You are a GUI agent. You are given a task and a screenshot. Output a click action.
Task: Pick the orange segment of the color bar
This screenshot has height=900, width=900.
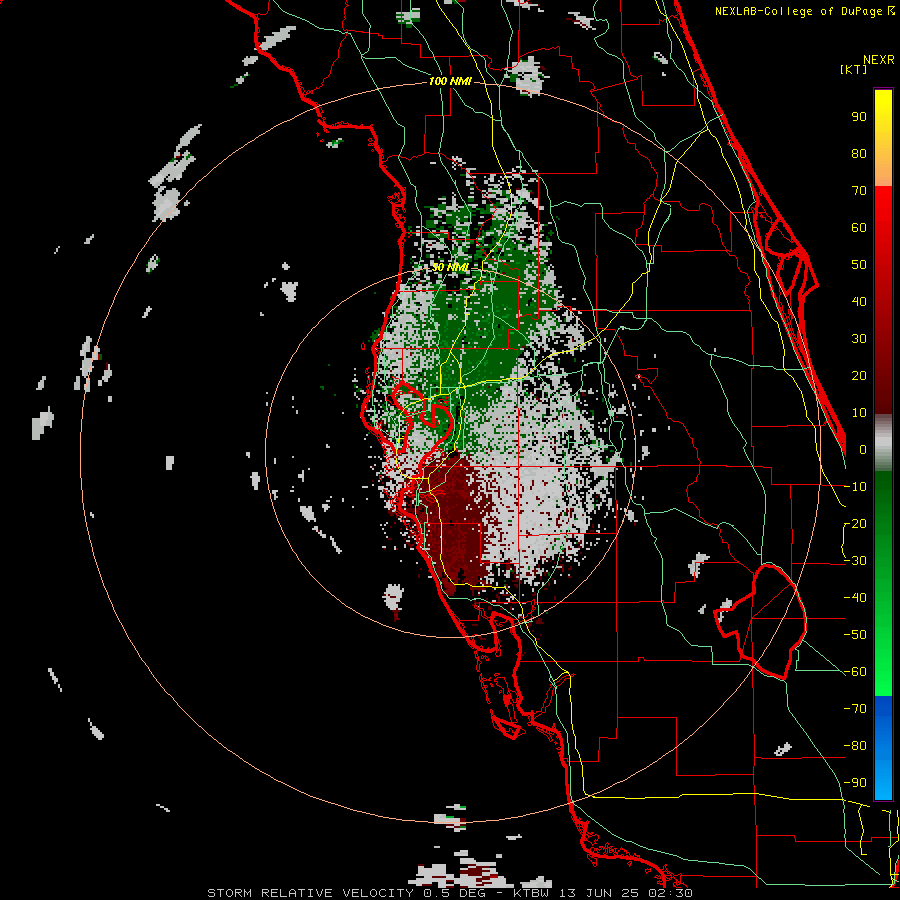[883, 169]
